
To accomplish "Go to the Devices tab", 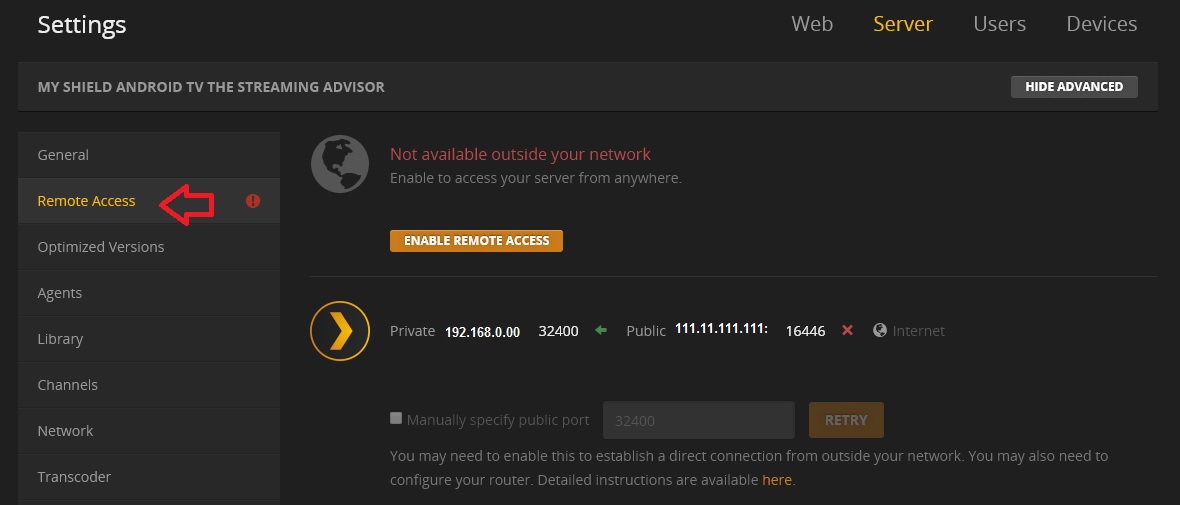I will (x=1102, y=24).
